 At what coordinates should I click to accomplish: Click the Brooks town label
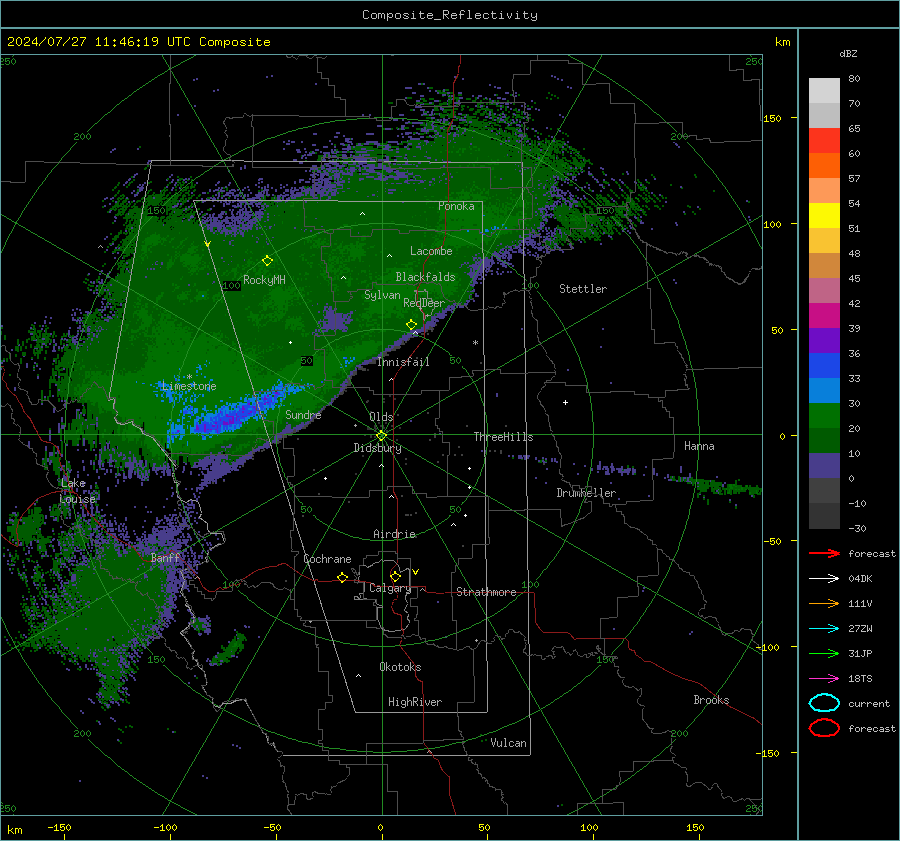coord(711,700)
